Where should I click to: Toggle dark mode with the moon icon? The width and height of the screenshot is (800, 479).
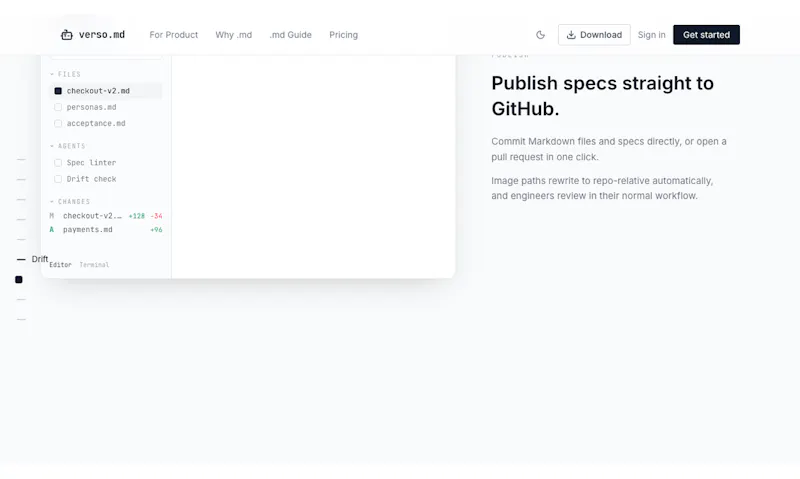coord(540,35)
